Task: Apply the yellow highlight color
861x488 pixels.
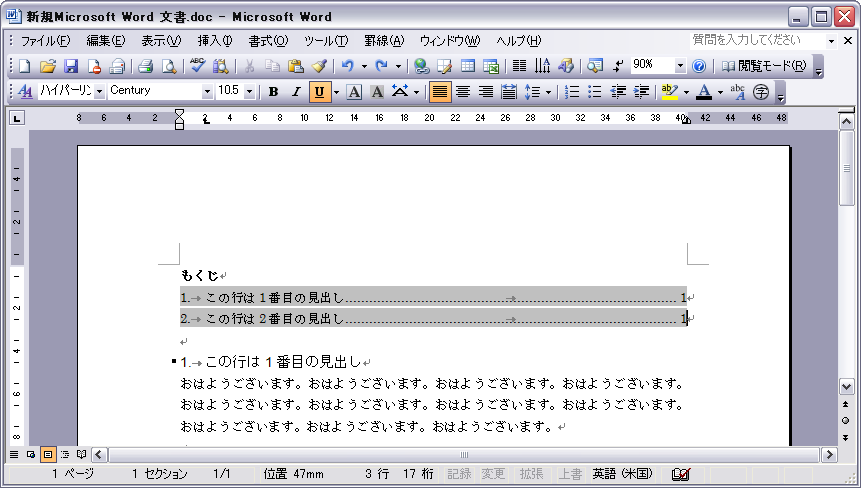Action: (x=670, y=92)
